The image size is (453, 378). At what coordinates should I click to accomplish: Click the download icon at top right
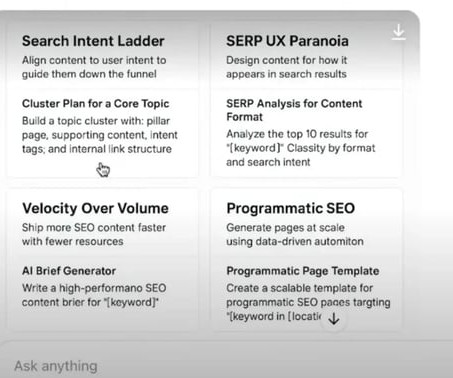pos(398,32)
